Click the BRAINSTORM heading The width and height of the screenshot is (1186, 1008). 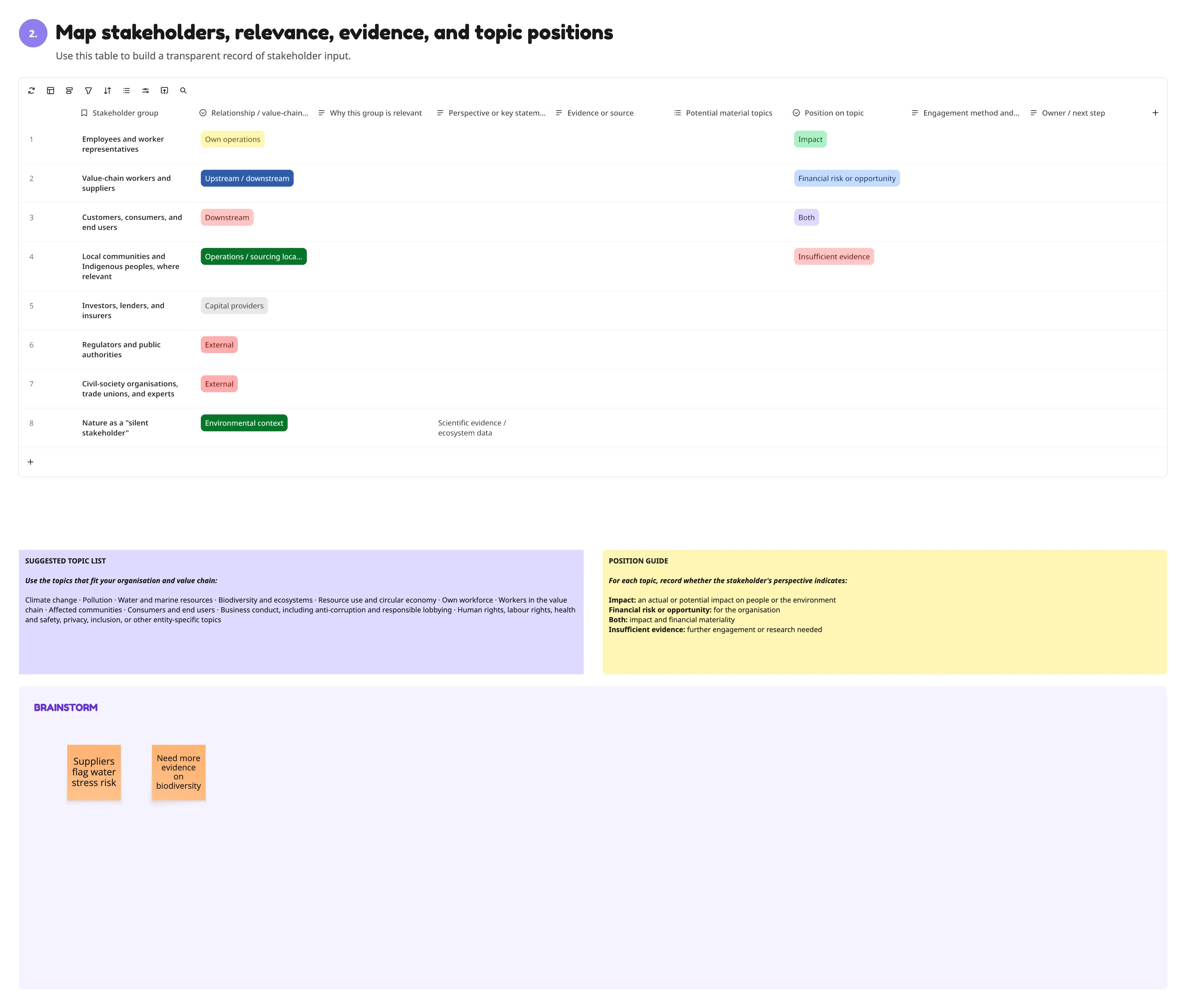(x=66, y=708)
